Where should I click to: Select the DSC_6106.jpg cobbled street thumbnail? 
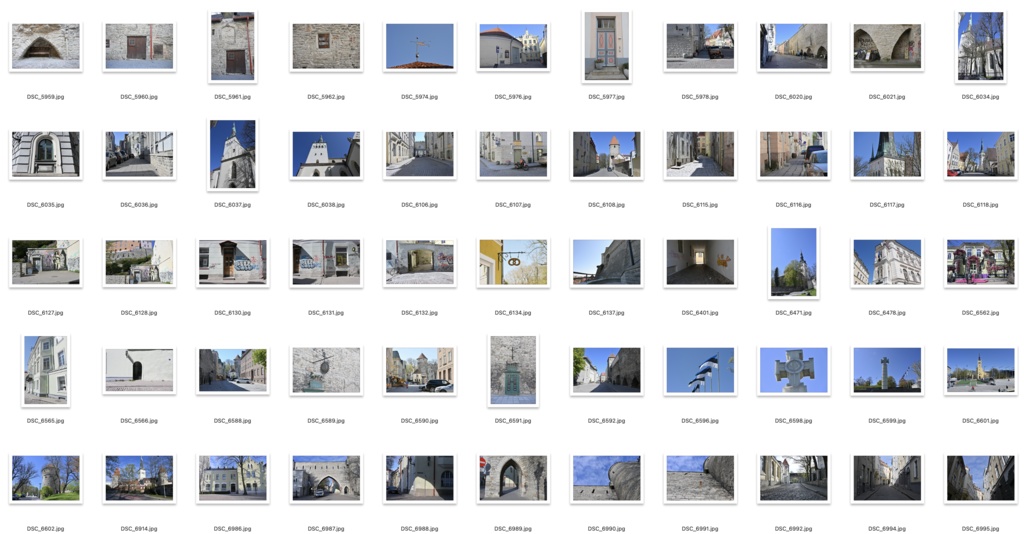(419, 155)
